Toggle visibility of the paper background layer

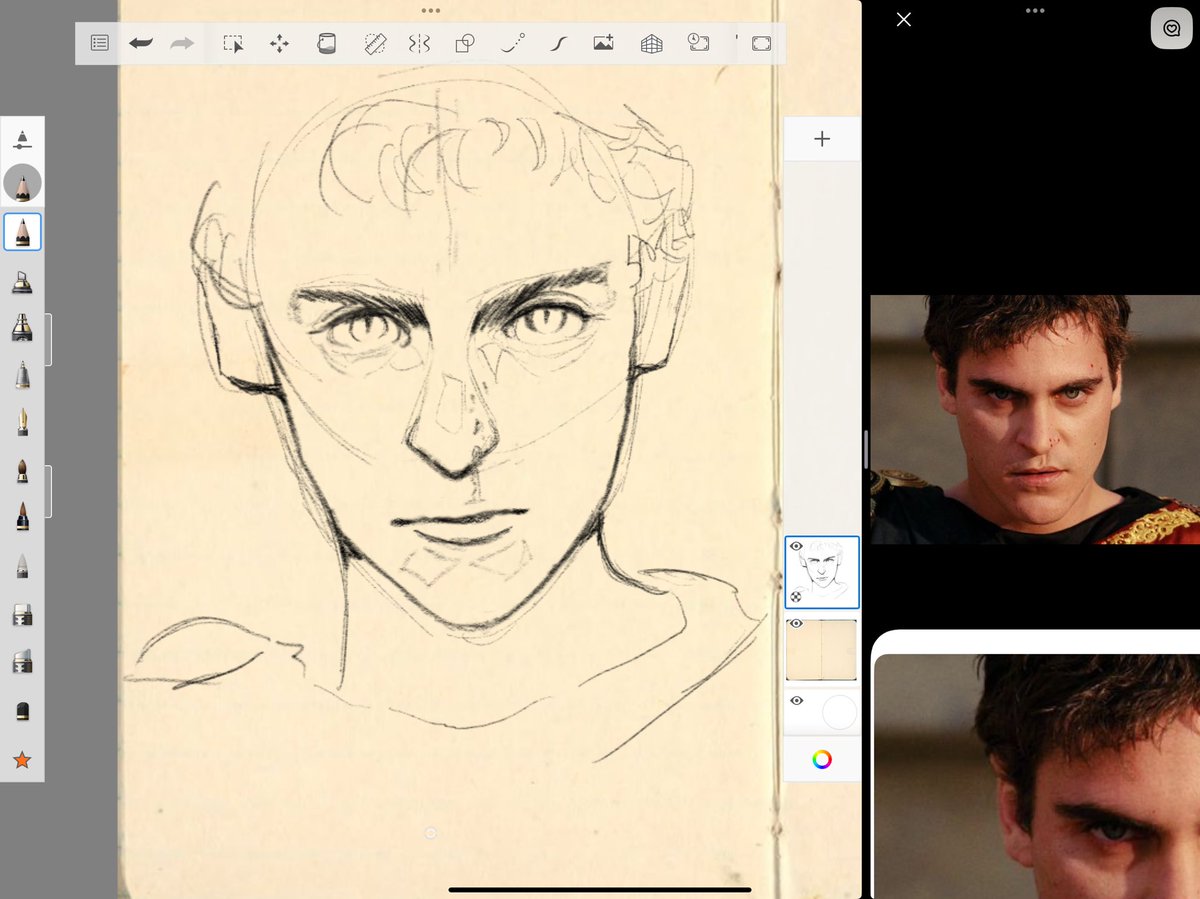click(x=796, y=623)
